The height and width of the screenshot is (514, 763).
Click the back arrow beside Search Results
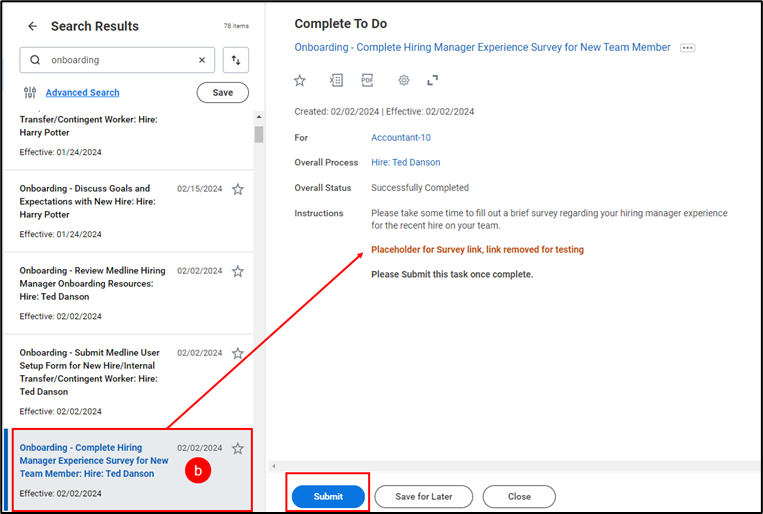click(32, 26)
